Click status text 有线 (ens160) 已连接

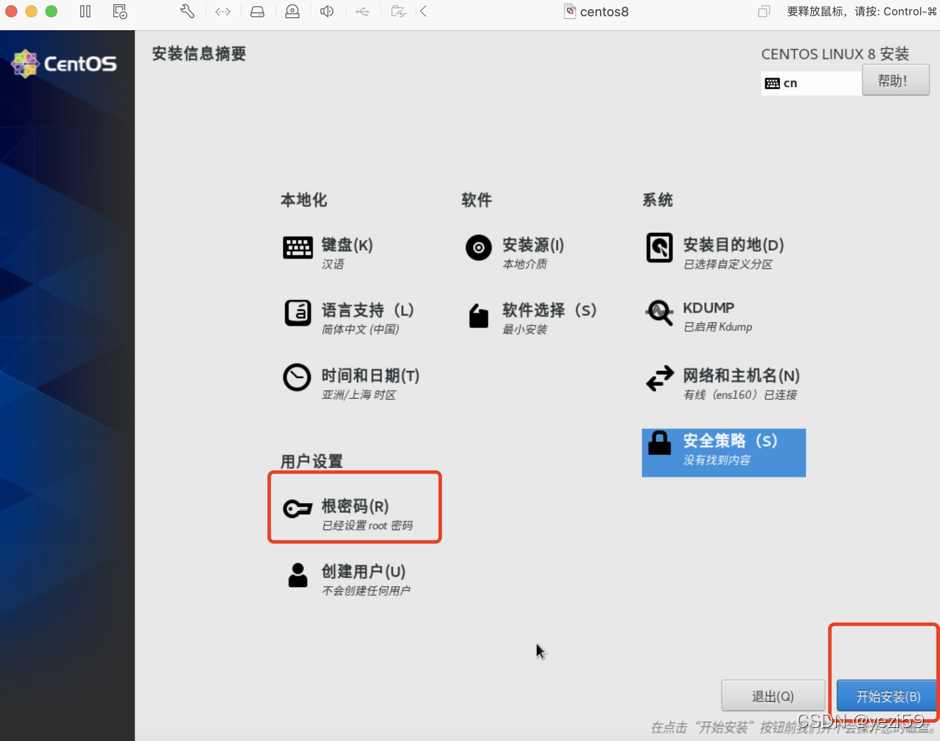pos(740,394)
